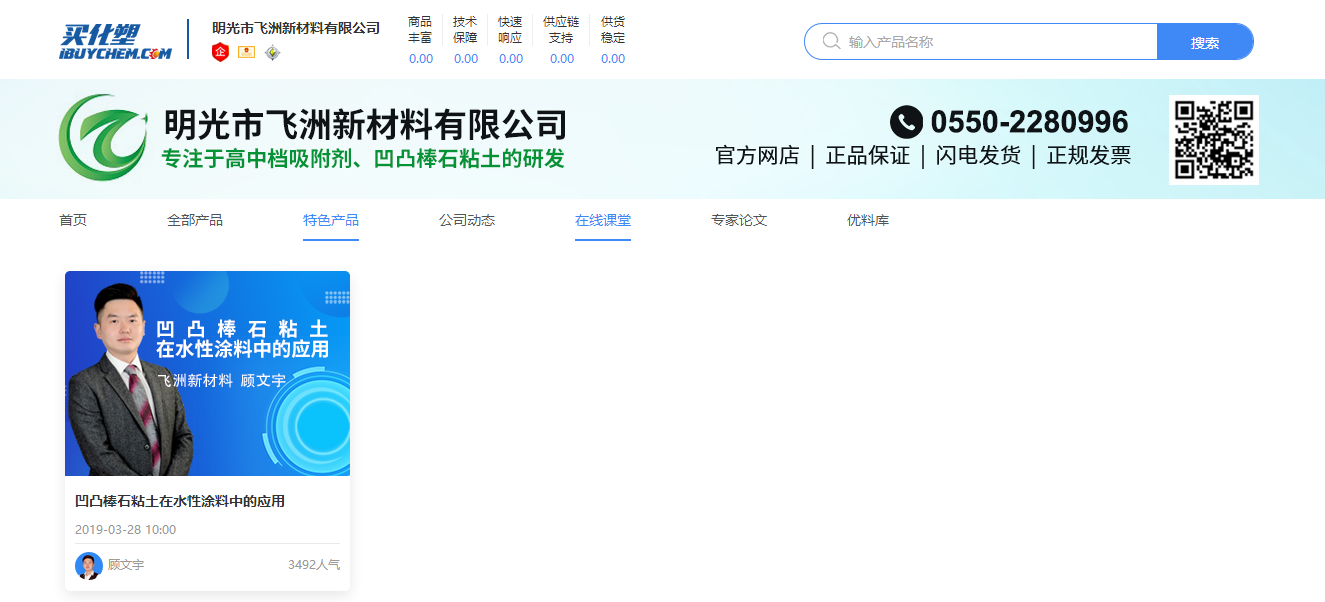Click the red enterprise certification badge
The height and width of the screenshot is (602, 1325).
coord(221,52)
